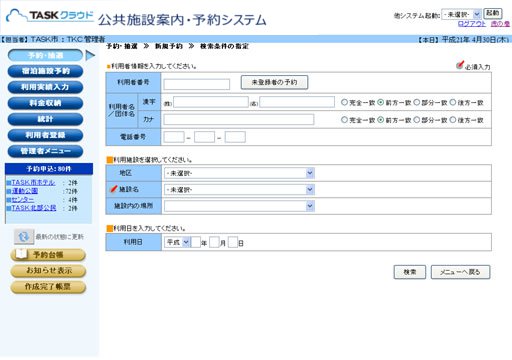Image resolution: width=512 pixels, height=360 pixels.
Task: Click the 作成完了帳票 button
Action: pos(48,287)
